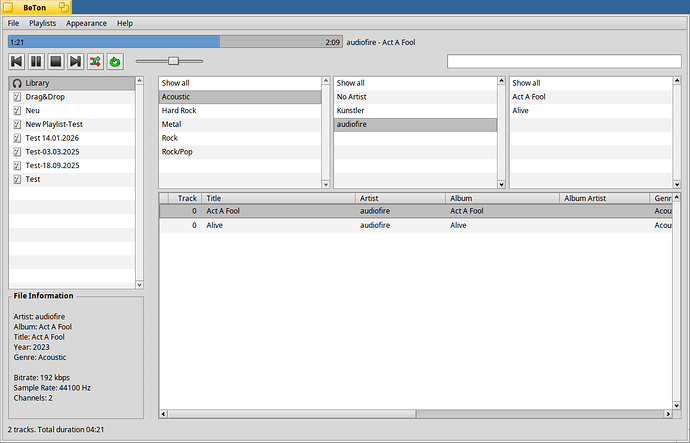
Task: Open the Playlists menu
Action: (x=43, y=22)
